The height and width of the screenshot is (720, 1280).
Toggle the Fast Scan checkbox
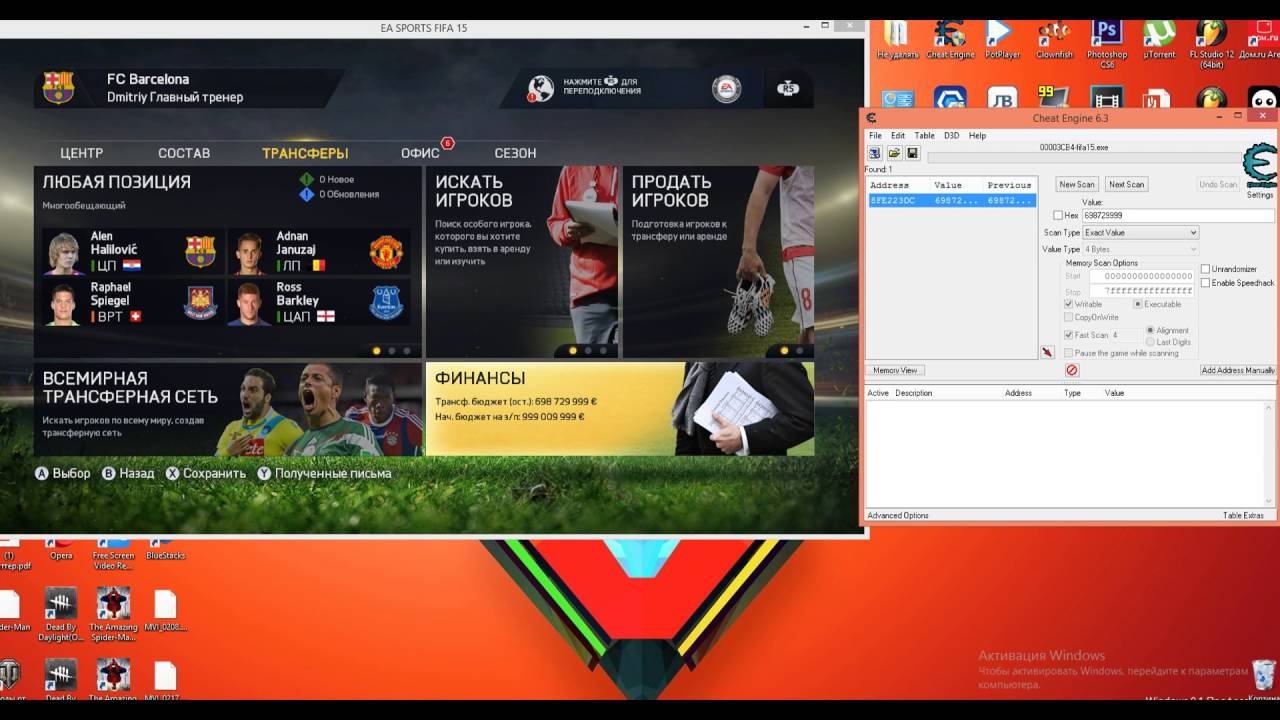coord(1069,335)
